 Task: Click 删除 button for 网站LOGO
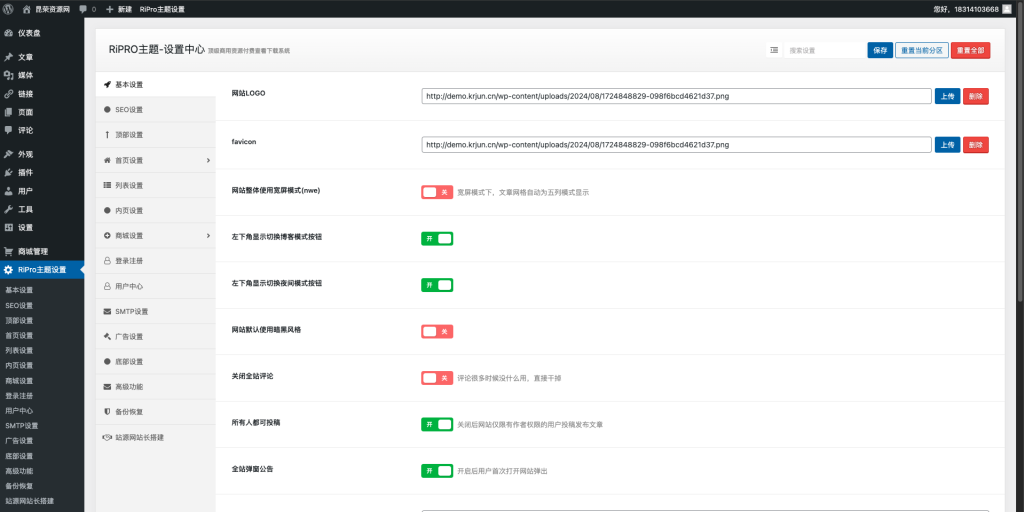976,96
